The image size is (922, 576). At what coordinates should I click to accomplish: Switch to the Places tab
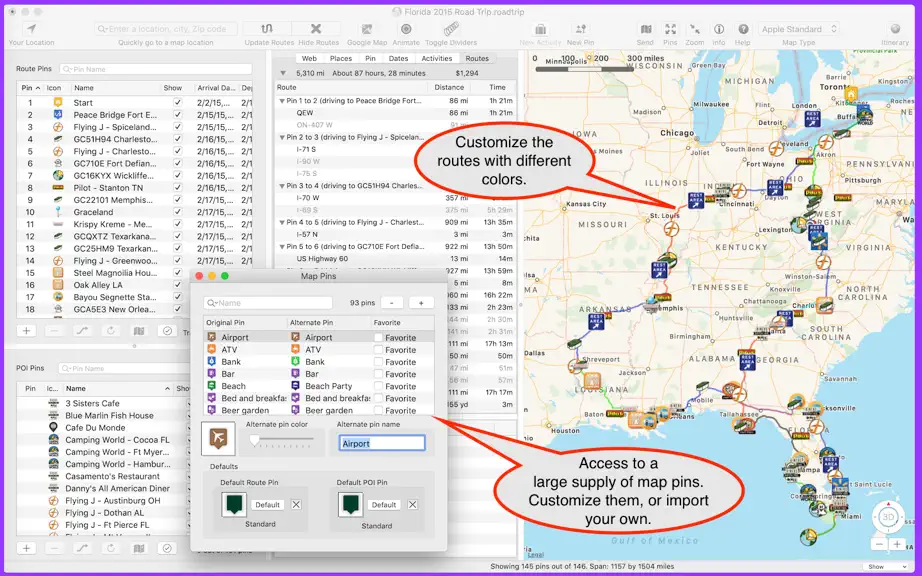[x=340, y=58]
